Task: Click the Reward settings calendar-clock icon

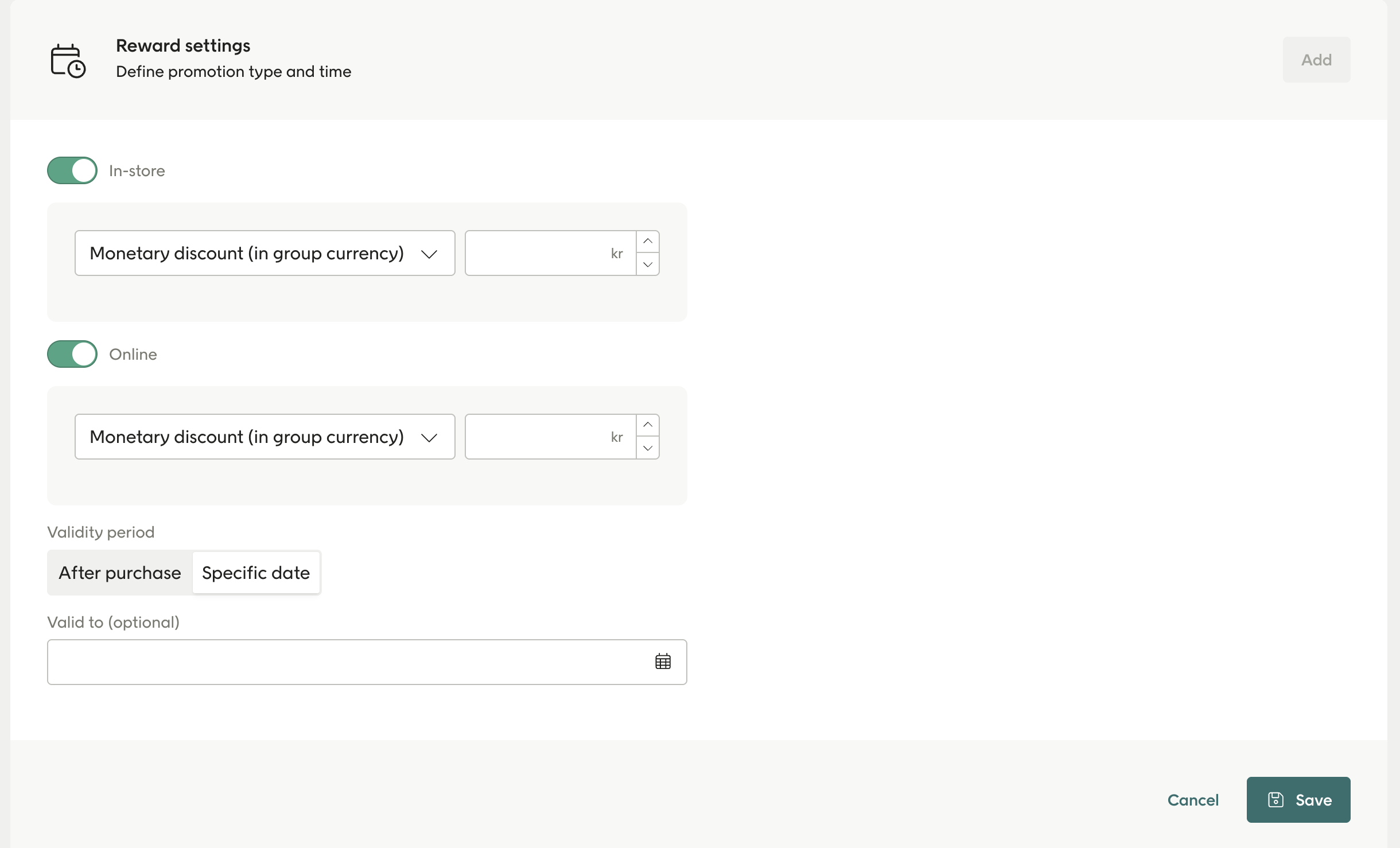Action: (68, 60)
